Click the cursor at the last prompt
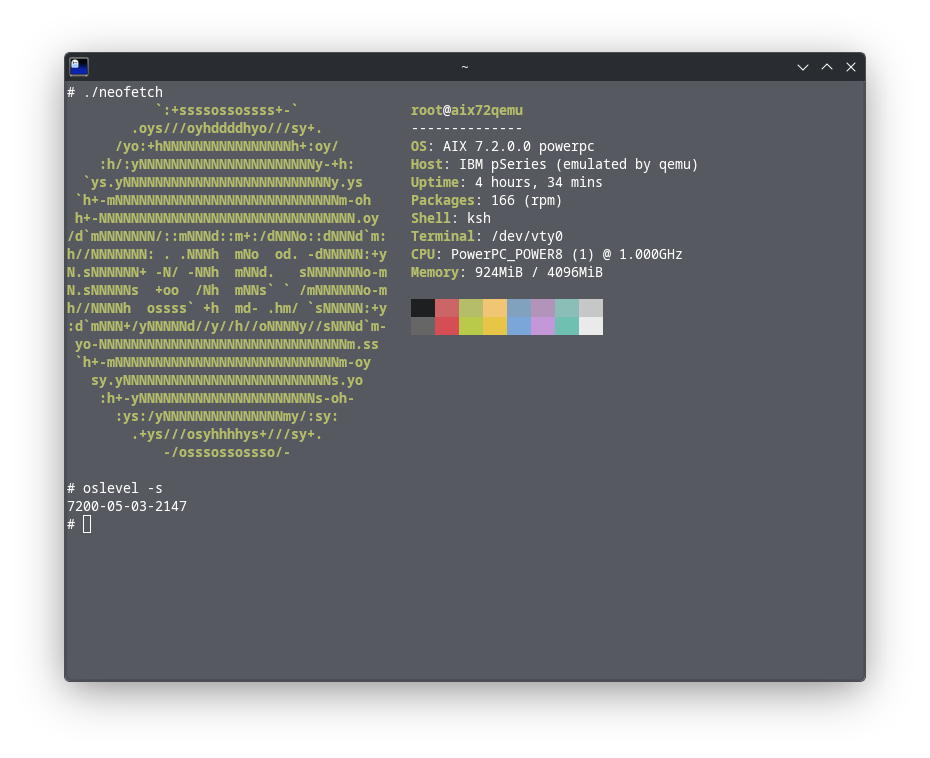930x758 pixels. click(87, 524)
